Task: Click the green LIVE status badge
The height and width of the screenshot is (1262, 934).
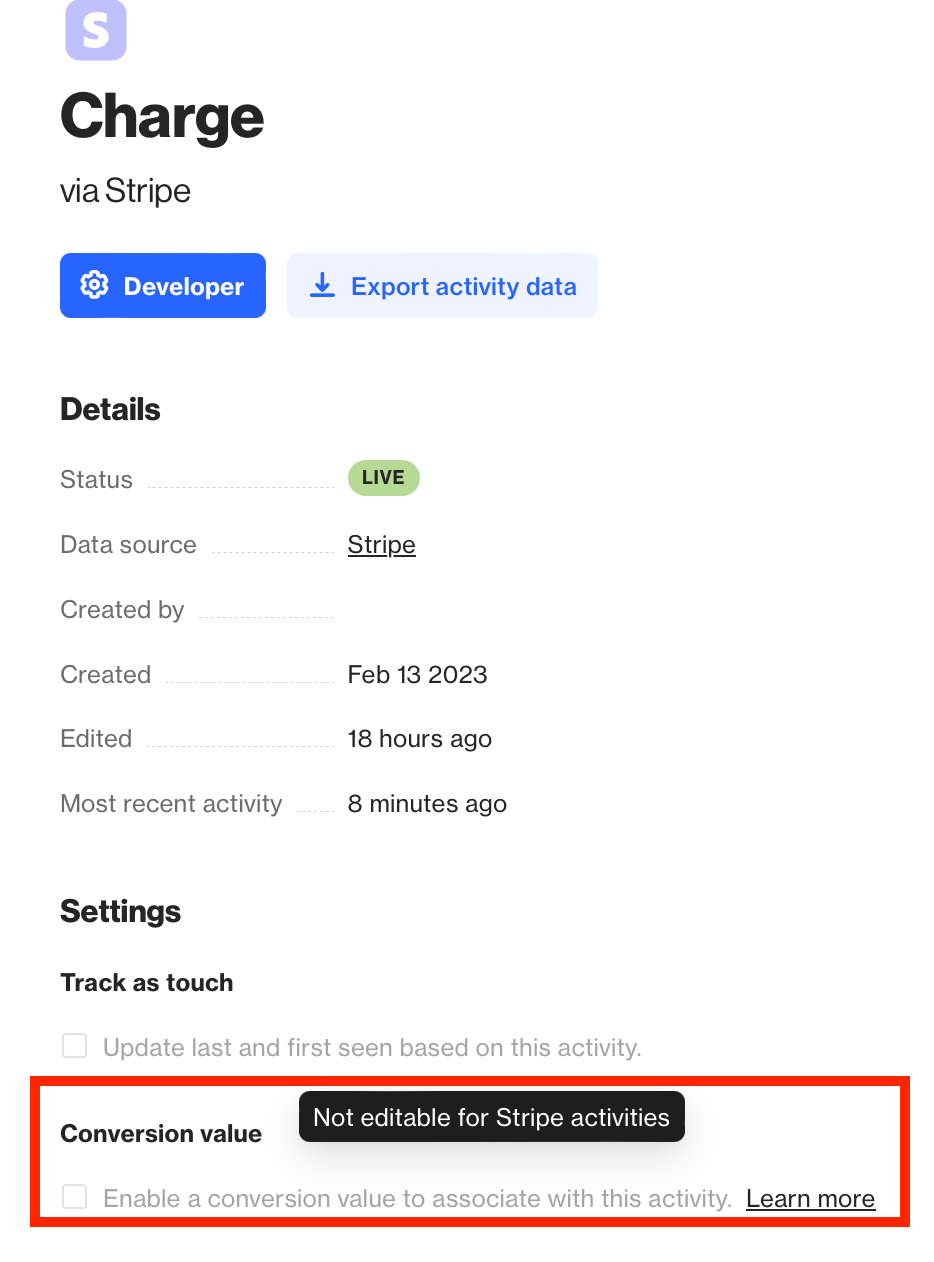Action: [383, 478]
